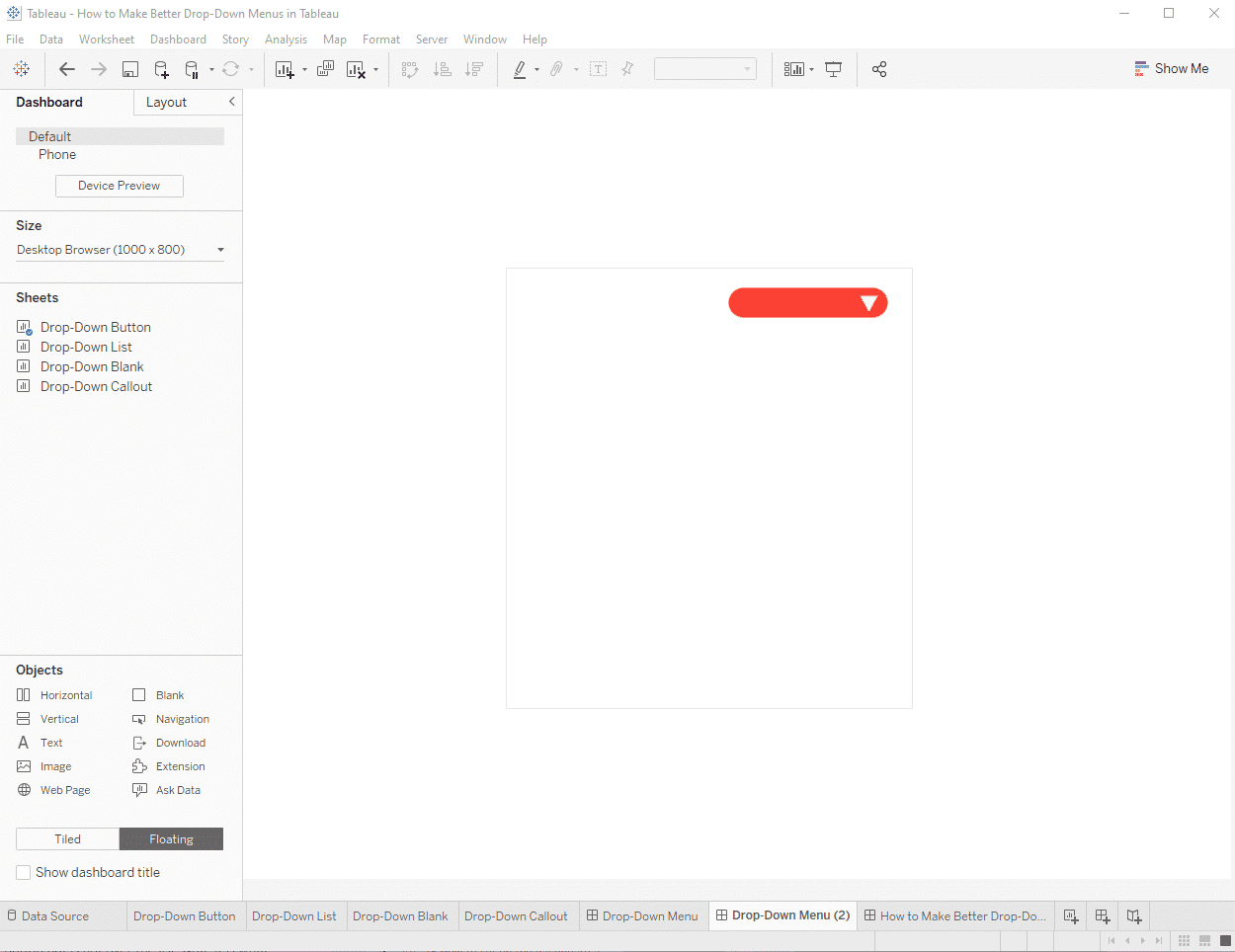Create a new worksheet from the toolbar
This screenshot has width=1235, height=952.
pos(285,69)
